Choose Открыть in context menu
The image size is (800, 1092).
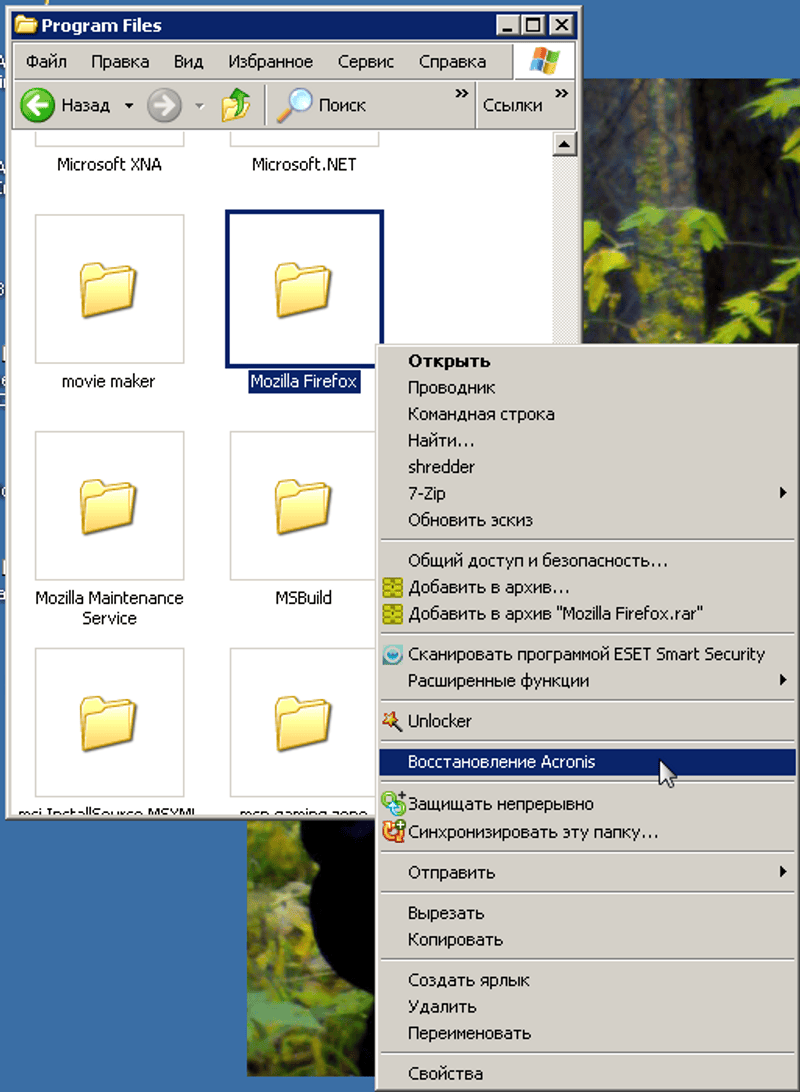point(587,361)
